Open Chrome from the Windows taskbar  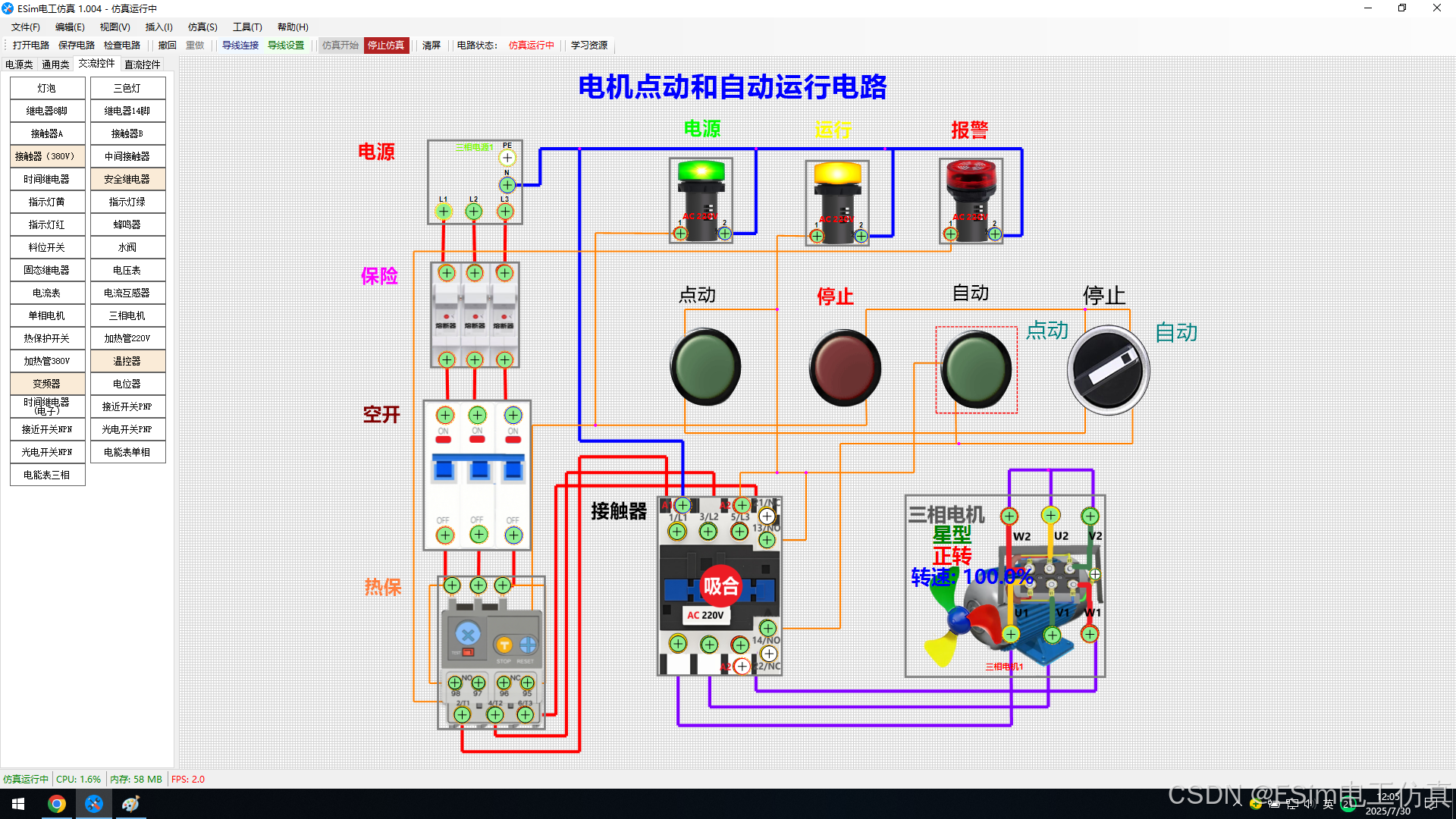point(57,804)
